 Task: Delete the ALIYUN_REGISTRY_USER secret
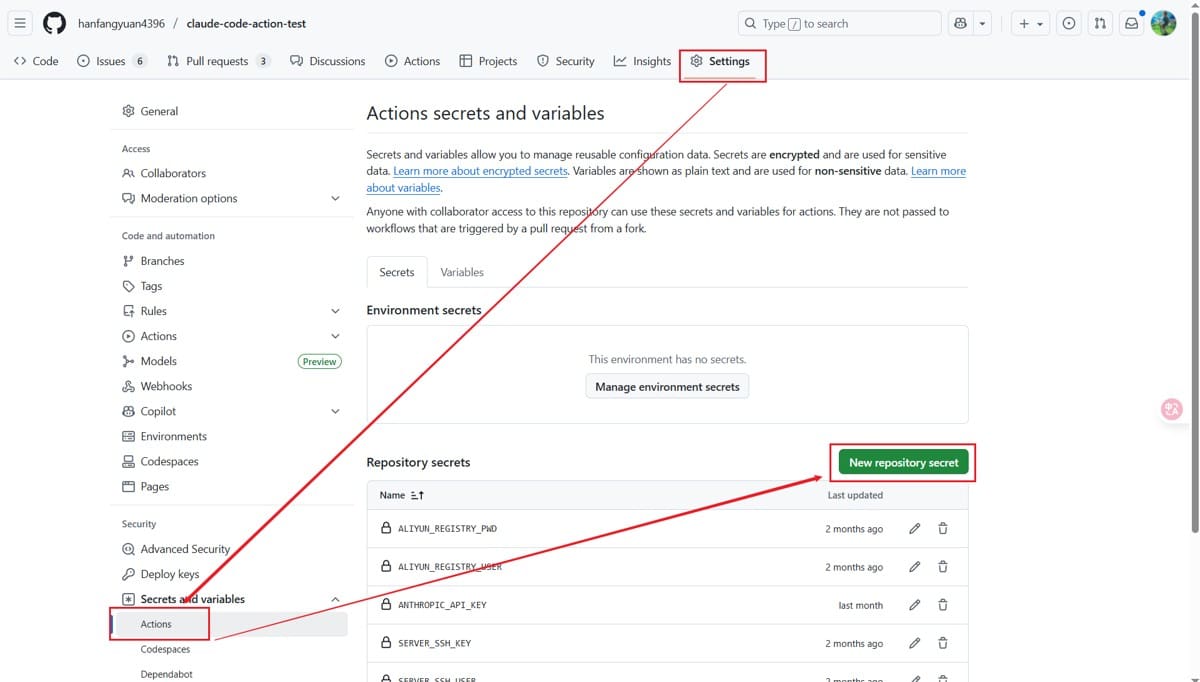point(943,567)
